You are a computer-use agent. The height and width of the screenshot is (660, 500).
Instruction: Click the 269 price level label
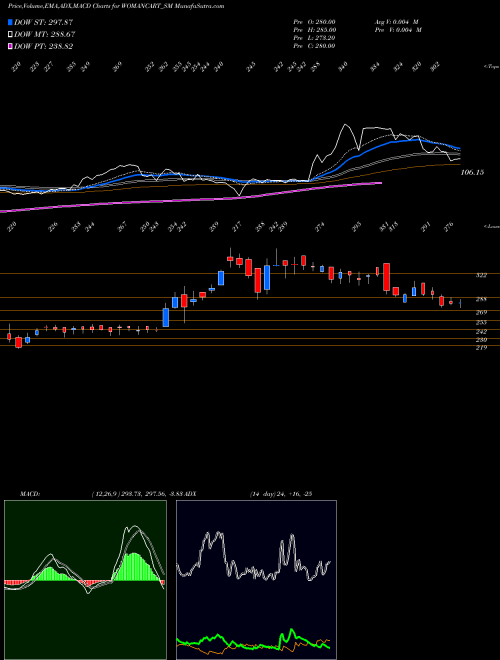pyautogui.click(x=481, y=312)
